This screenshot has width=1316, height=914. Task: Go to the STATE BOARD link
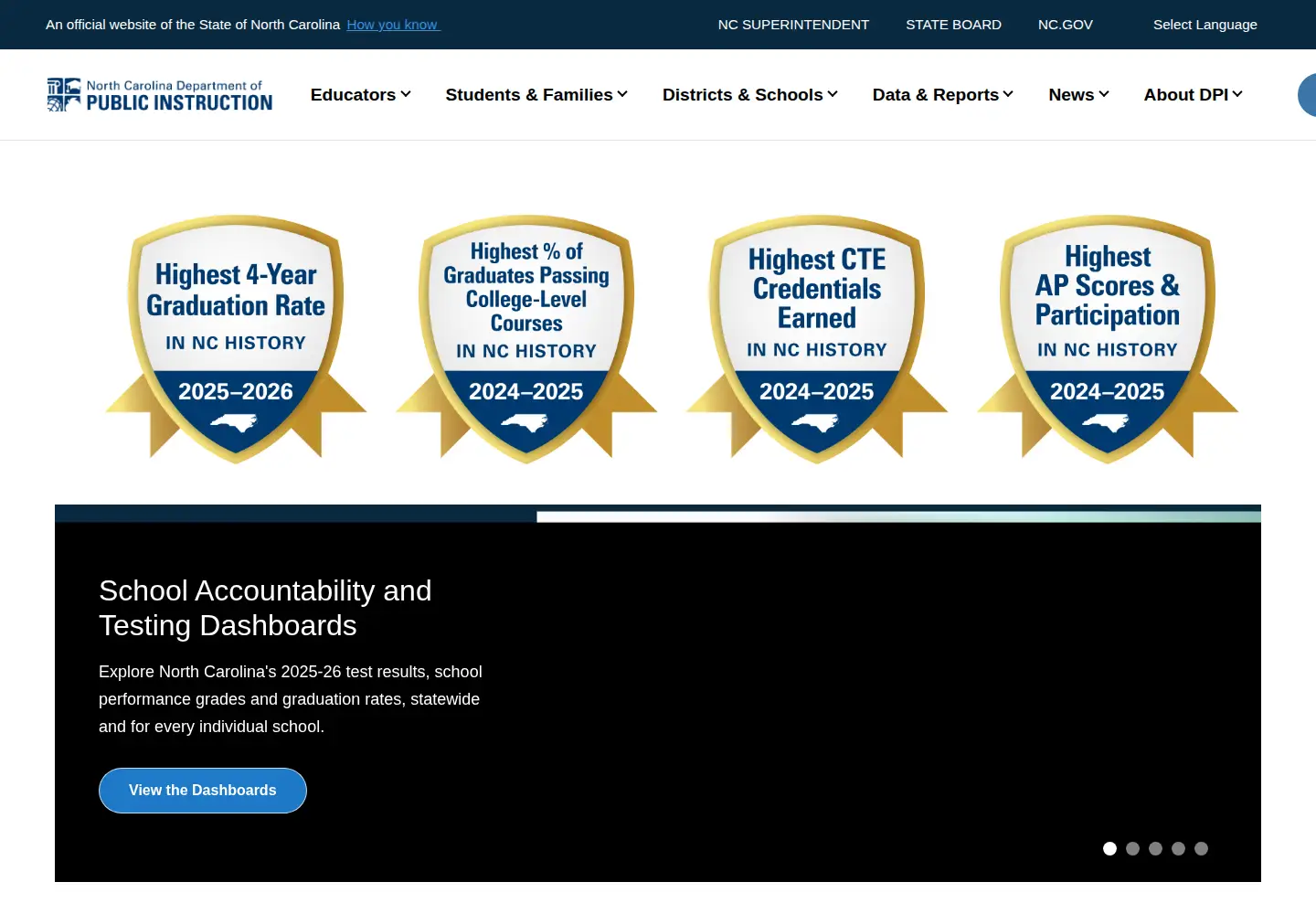click(x=953, y=25)
